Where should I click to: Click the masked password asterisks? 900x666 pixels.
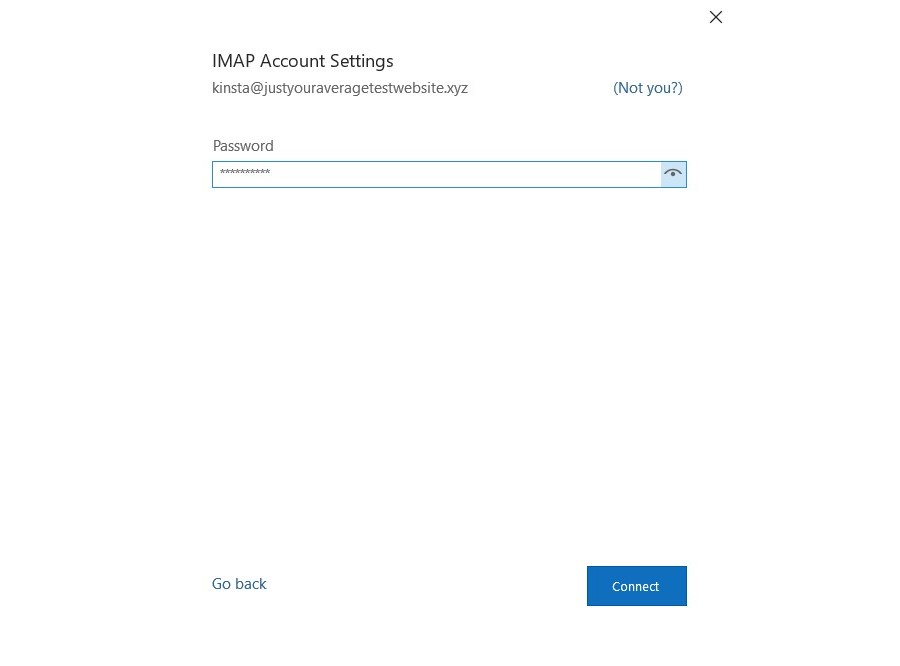[x=245, y=174]
